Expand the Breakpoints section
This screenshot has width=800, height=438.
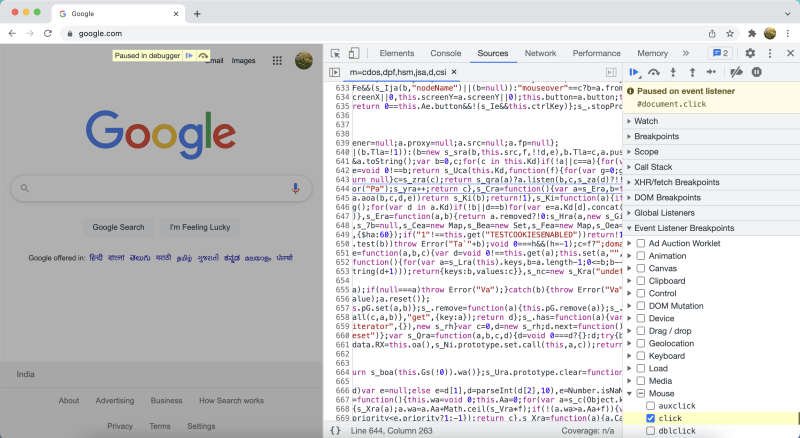point(711,136)
